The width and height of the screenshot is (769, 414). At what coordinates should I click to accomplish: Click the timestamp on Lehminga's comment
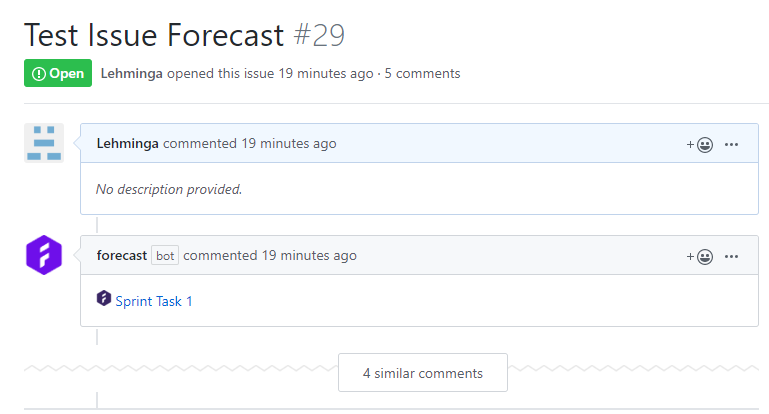pyautogui.click(x=289, y=144)
